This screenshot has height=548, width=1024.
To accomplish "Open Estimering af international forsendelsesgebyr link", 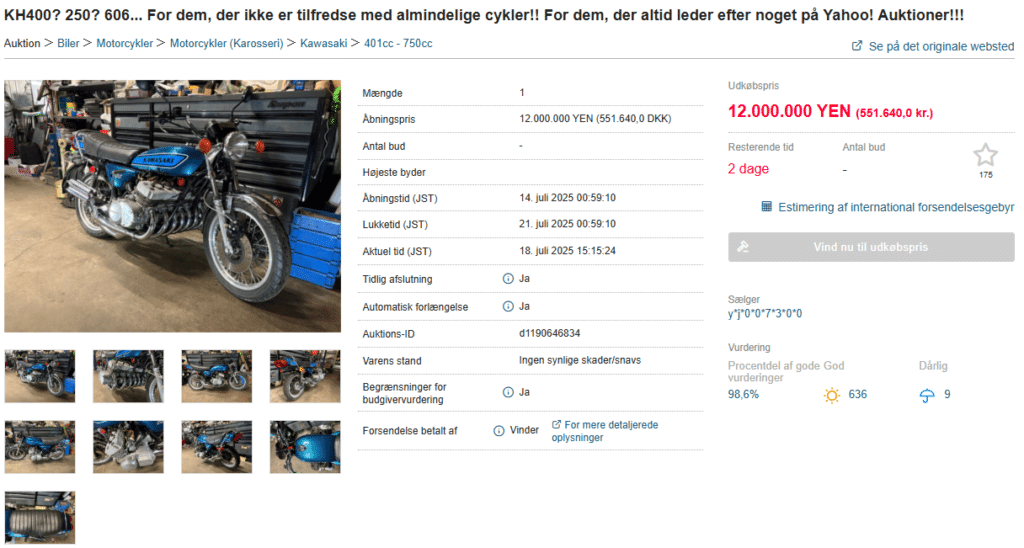I will point(896,207).
